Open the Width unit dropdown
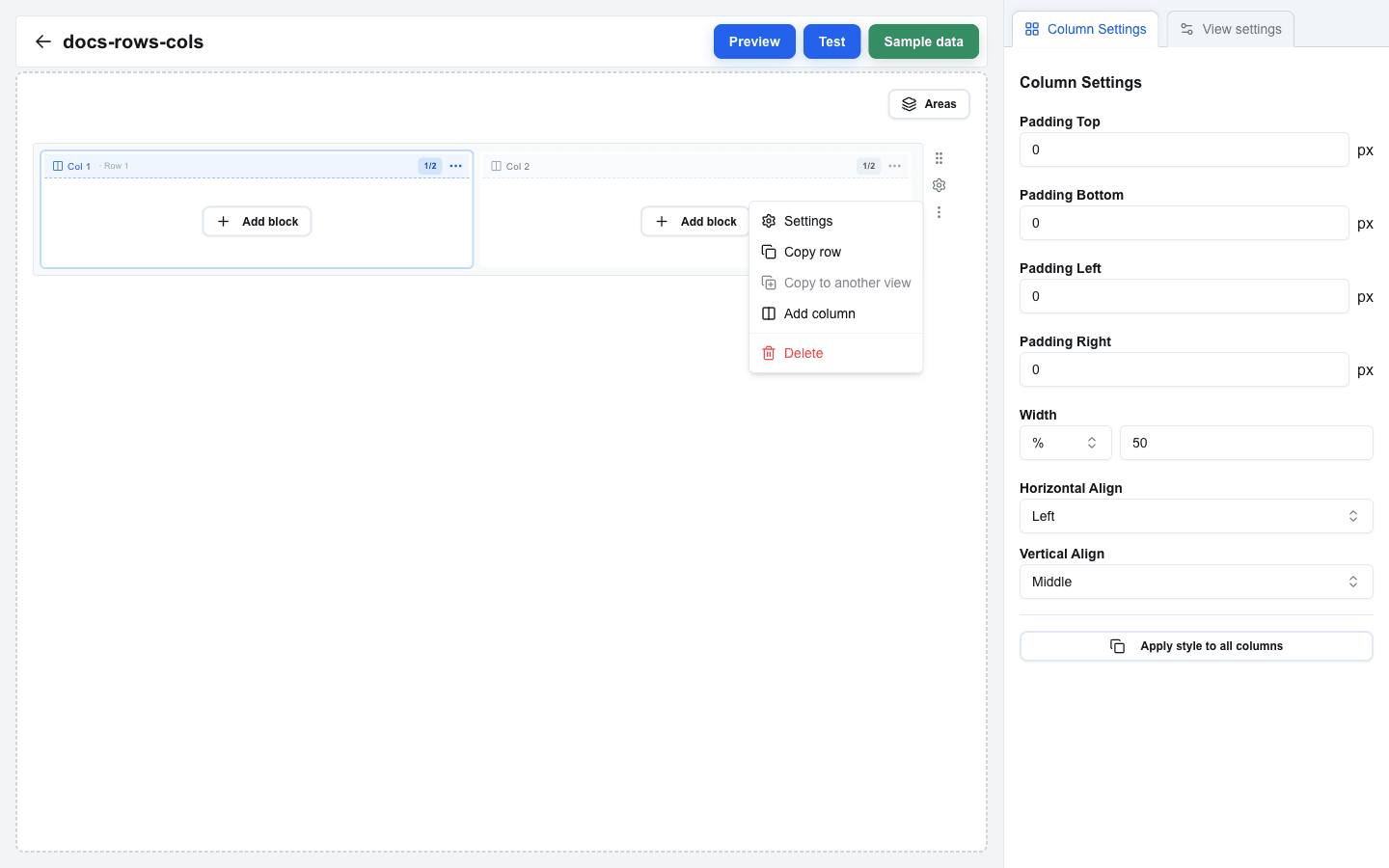Screen dimensions: 1389x868 pos(1065,443)
